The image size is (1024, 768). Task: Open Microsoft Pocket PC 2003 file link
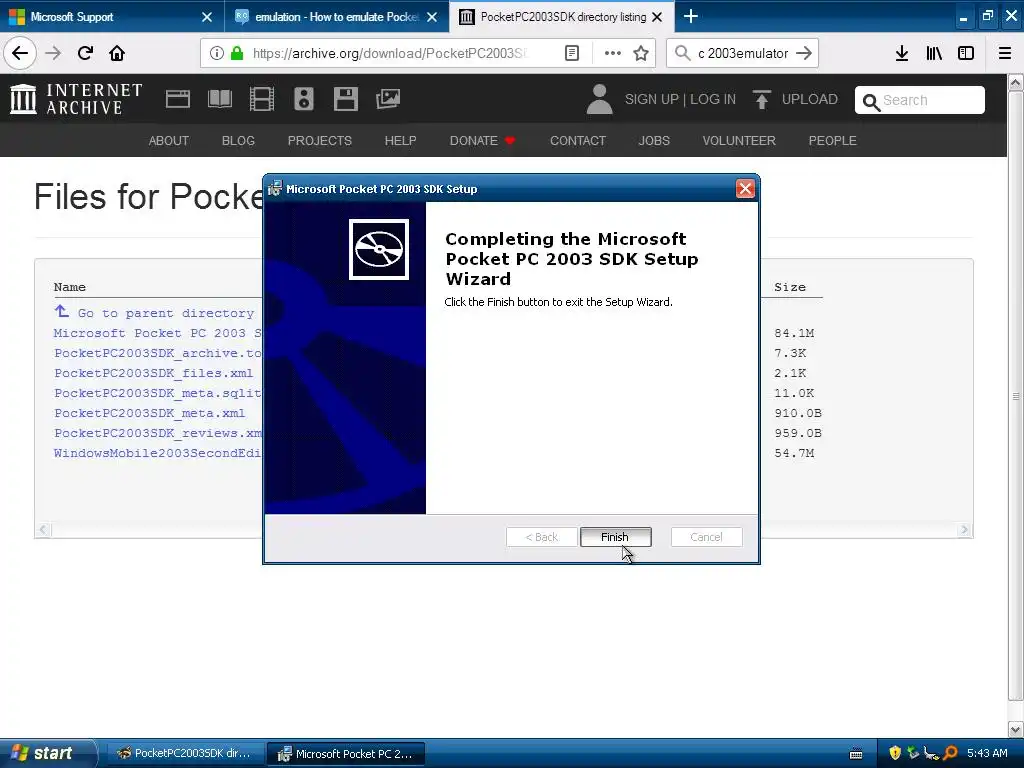point(157,333)
